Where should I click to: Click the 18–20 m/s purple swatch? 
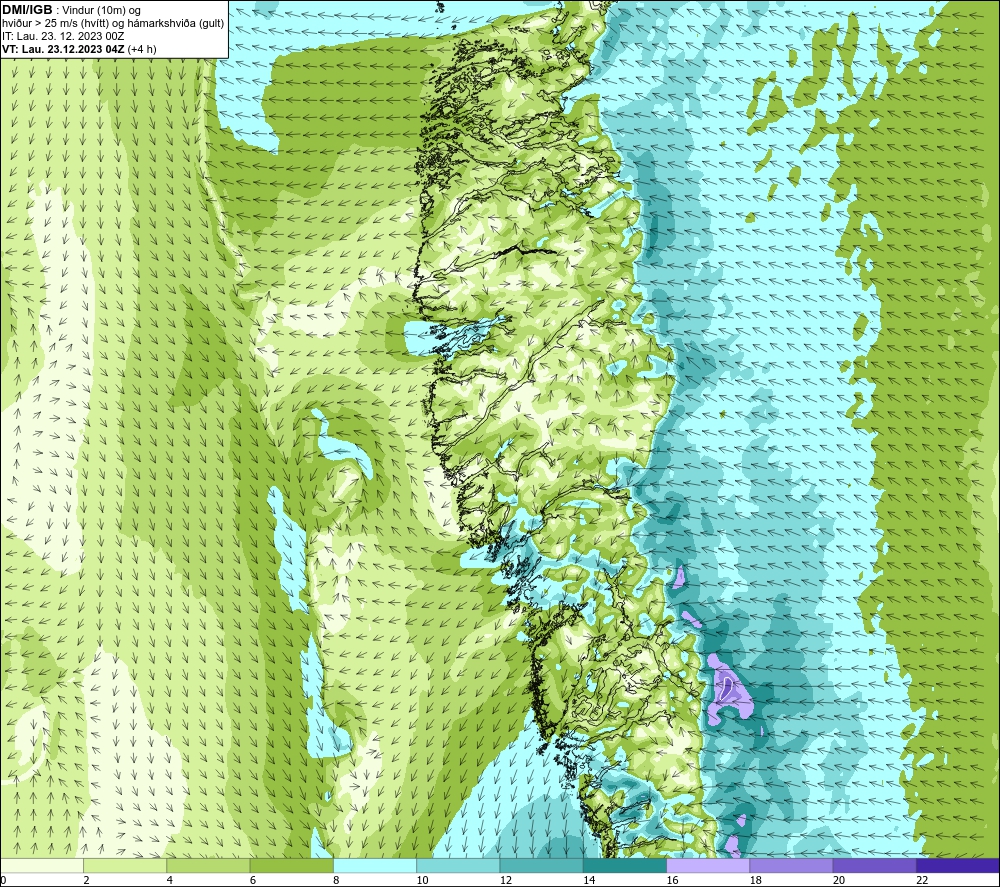pyautogui.click(x=791, y=865)
